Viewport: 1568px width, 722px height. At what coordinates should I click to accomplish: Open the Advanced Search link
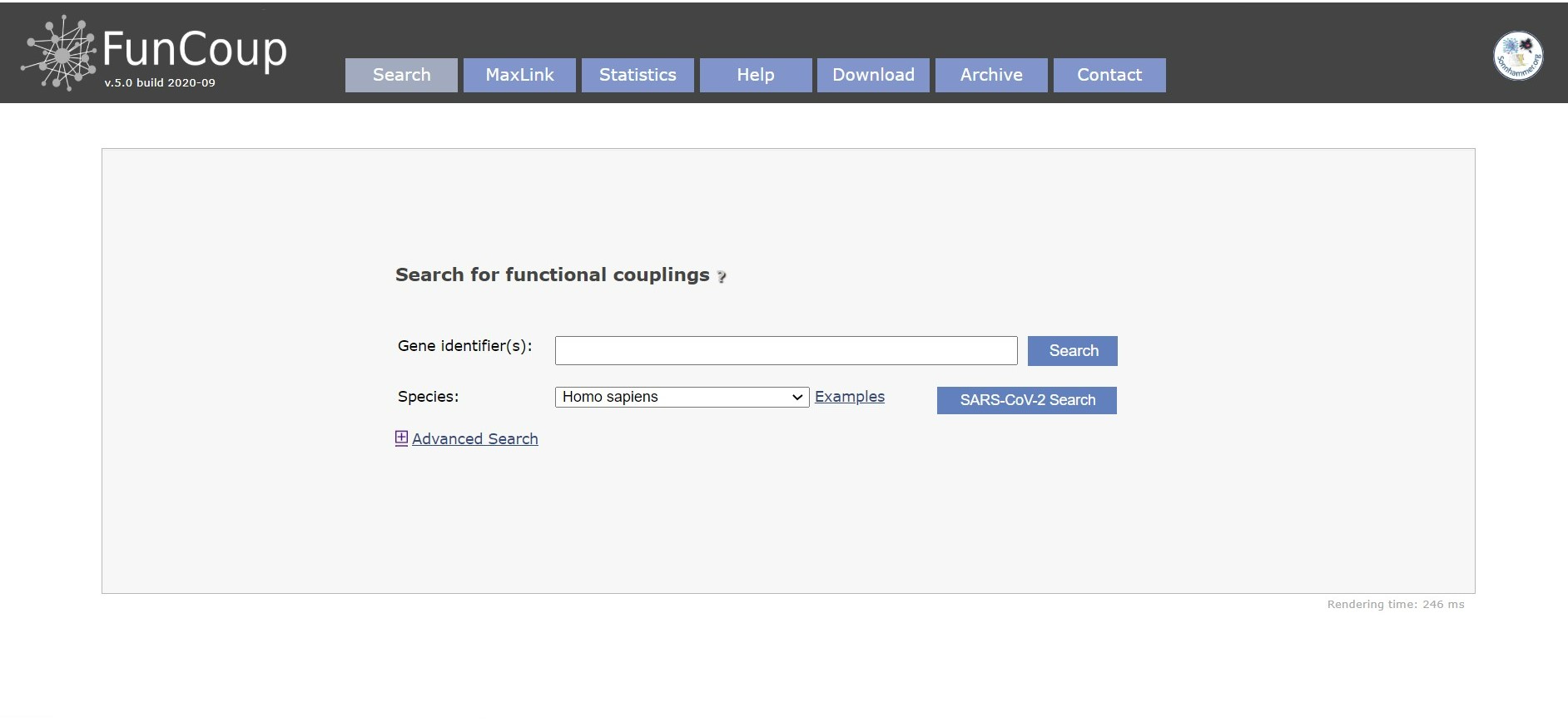pyautogui.click(x=474, y=439)
